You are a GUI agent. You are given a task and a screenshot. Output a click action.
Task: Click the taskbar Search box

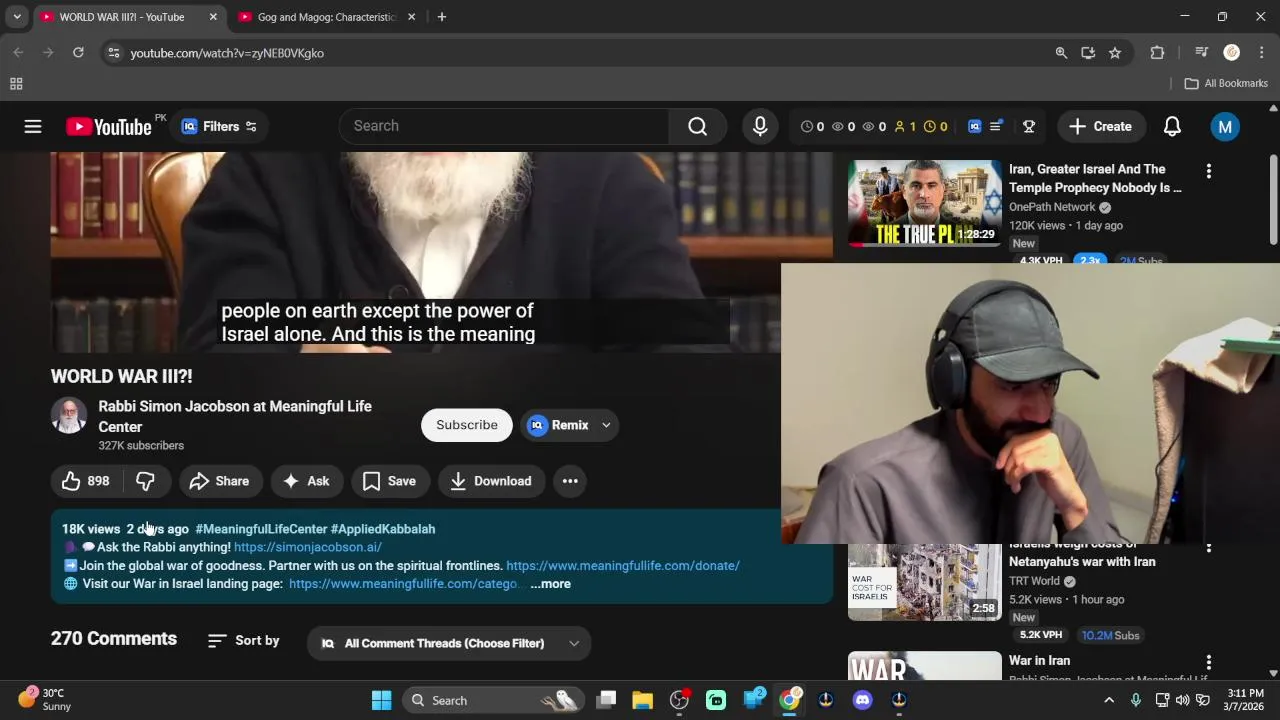[492, 701]
